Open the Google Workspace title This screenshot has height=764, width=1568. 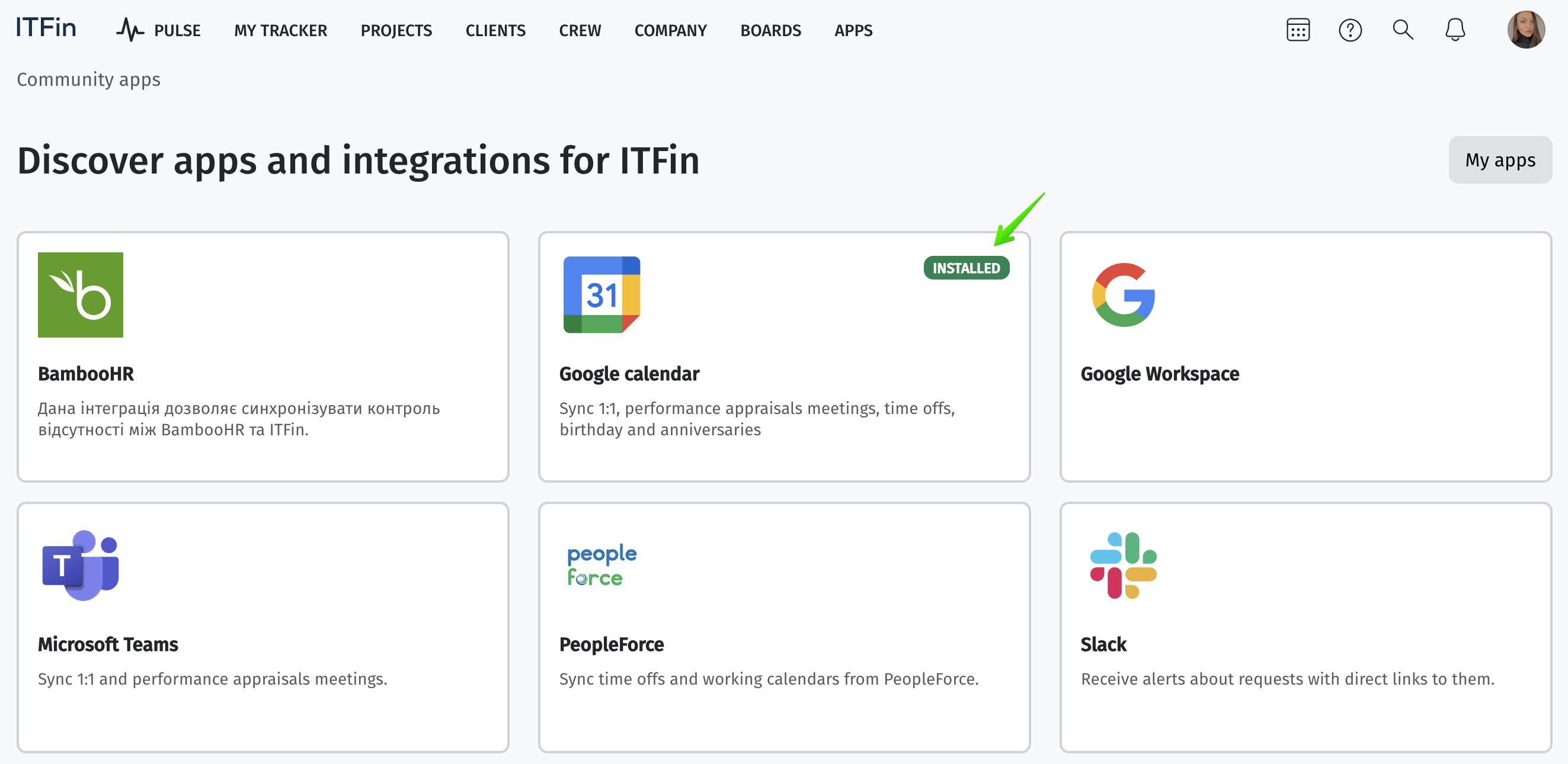(x=1160, y=374)
